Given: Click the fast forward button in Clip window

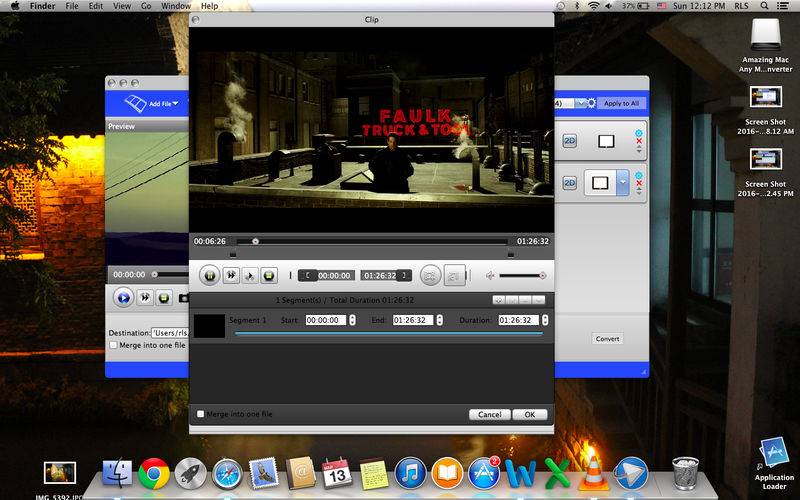Looking at the screenshot, I should (x=231, y=276).
